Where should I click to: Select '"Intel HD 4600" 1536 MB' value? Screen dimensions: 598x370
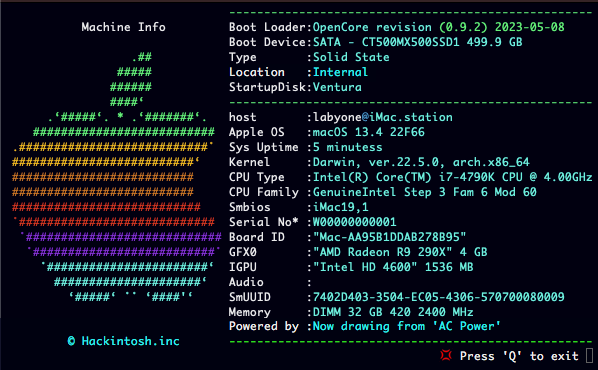[393, 267]
